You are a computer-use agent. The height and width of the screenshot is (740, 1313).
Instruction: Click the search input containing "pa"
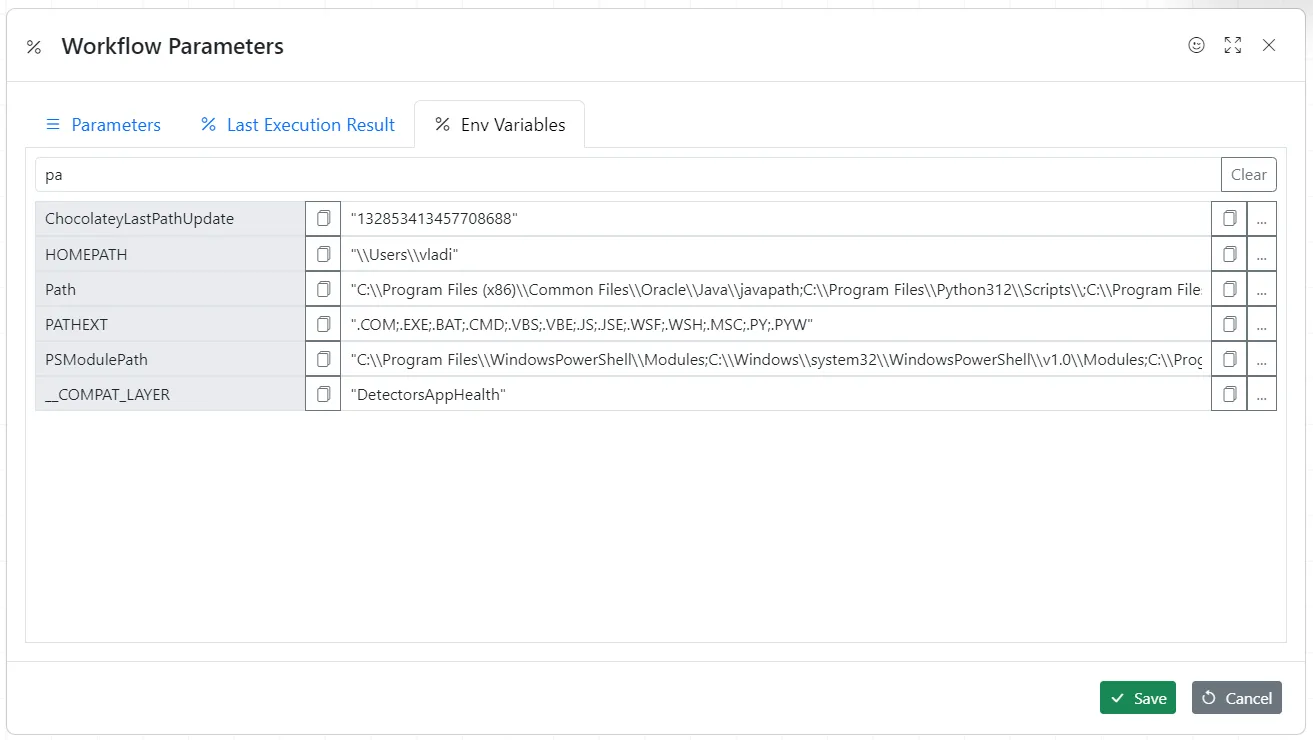tap(600, 173)
